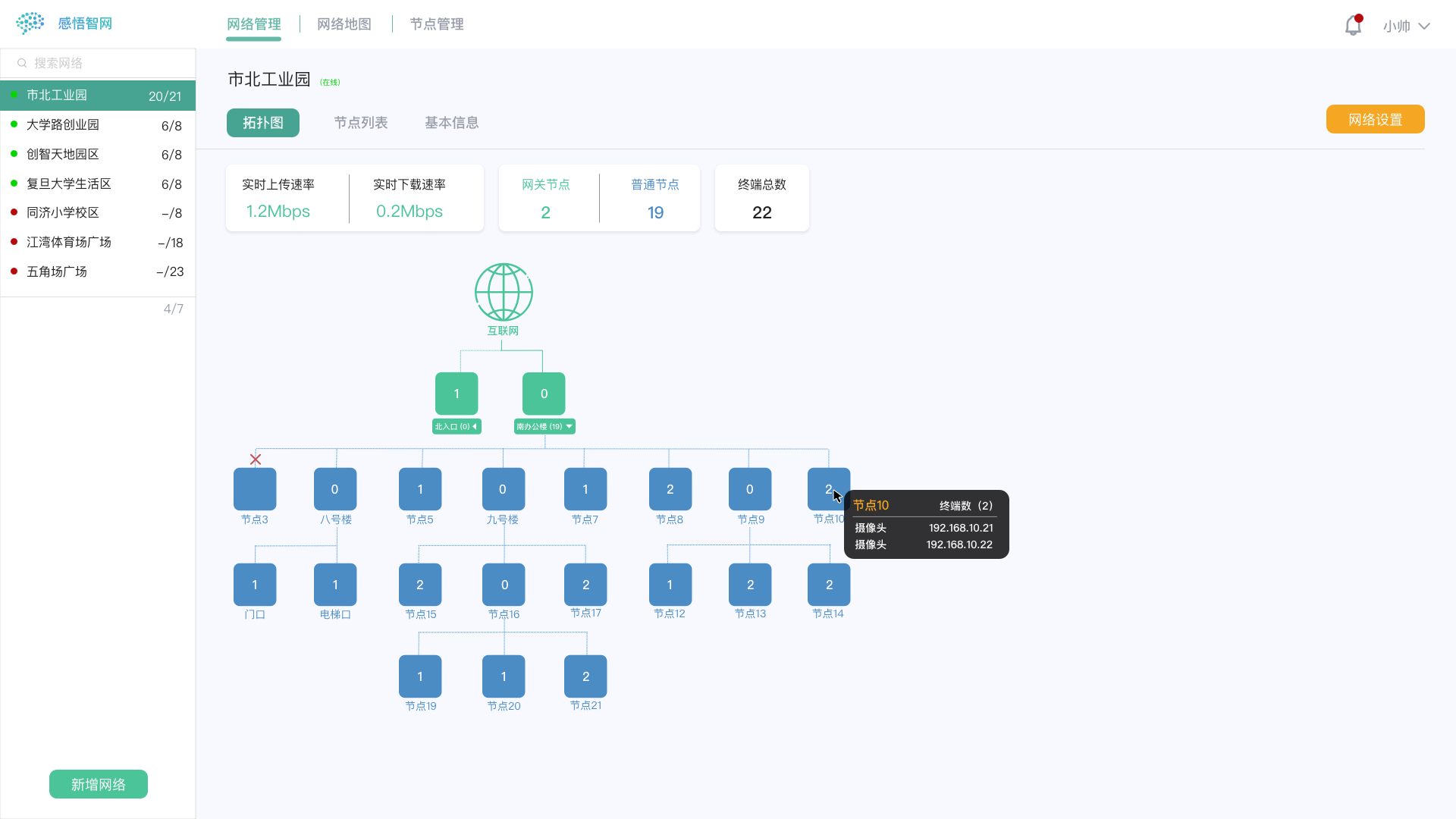The width and height of the screenshot is (1456, 819).
Task: Click the 新增网络 button
Action: (x=99, y=784)
